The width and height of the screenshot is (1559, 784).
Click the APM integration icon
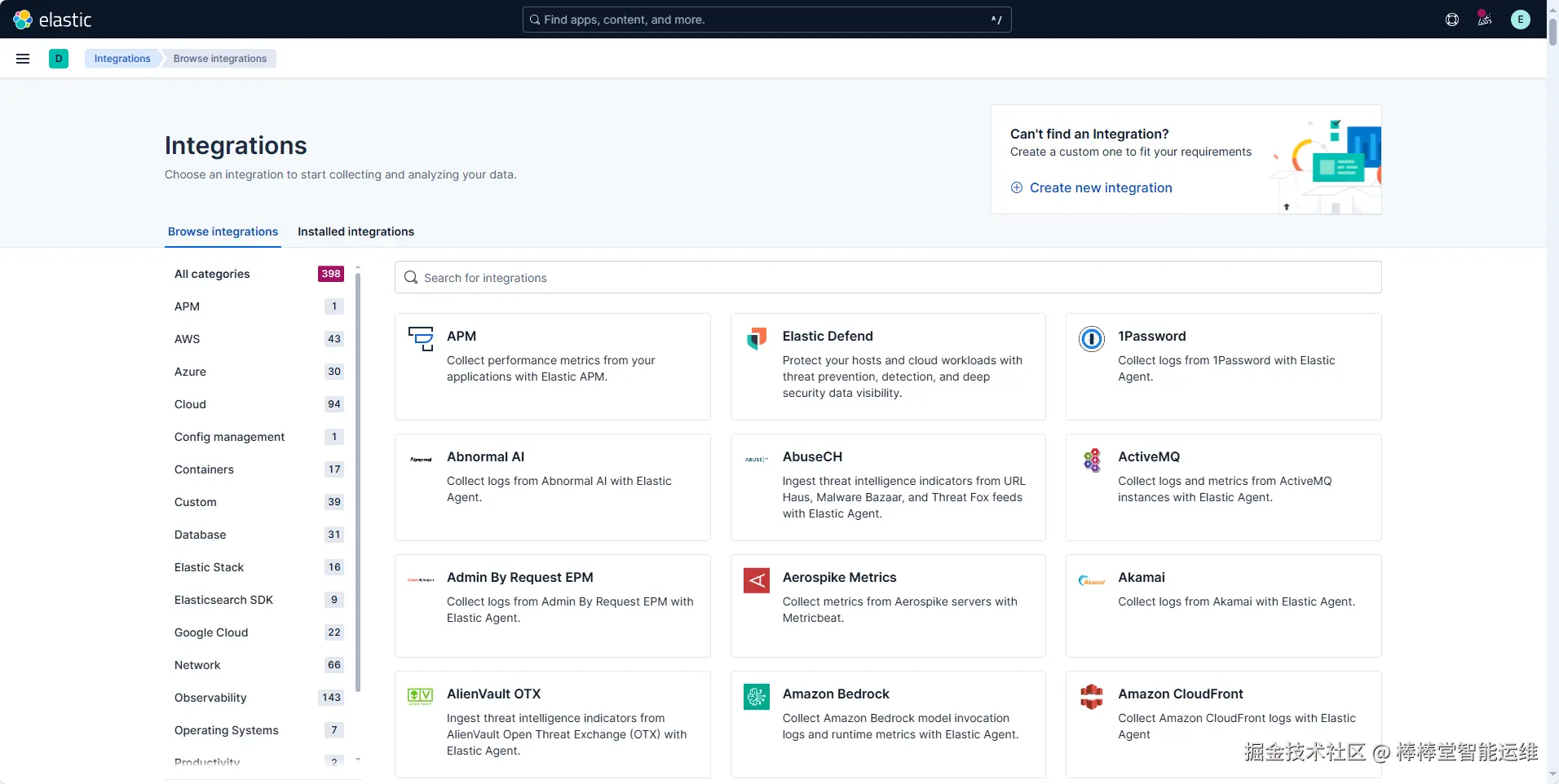point(421,339)
